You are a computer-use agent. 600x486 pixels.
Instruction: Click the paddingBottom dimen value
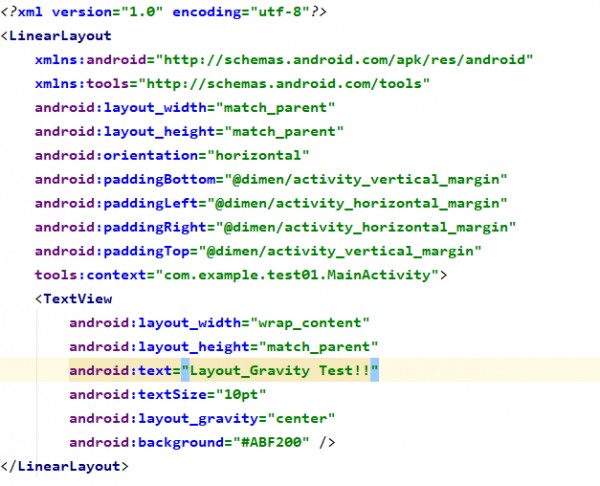click(366, 179)
